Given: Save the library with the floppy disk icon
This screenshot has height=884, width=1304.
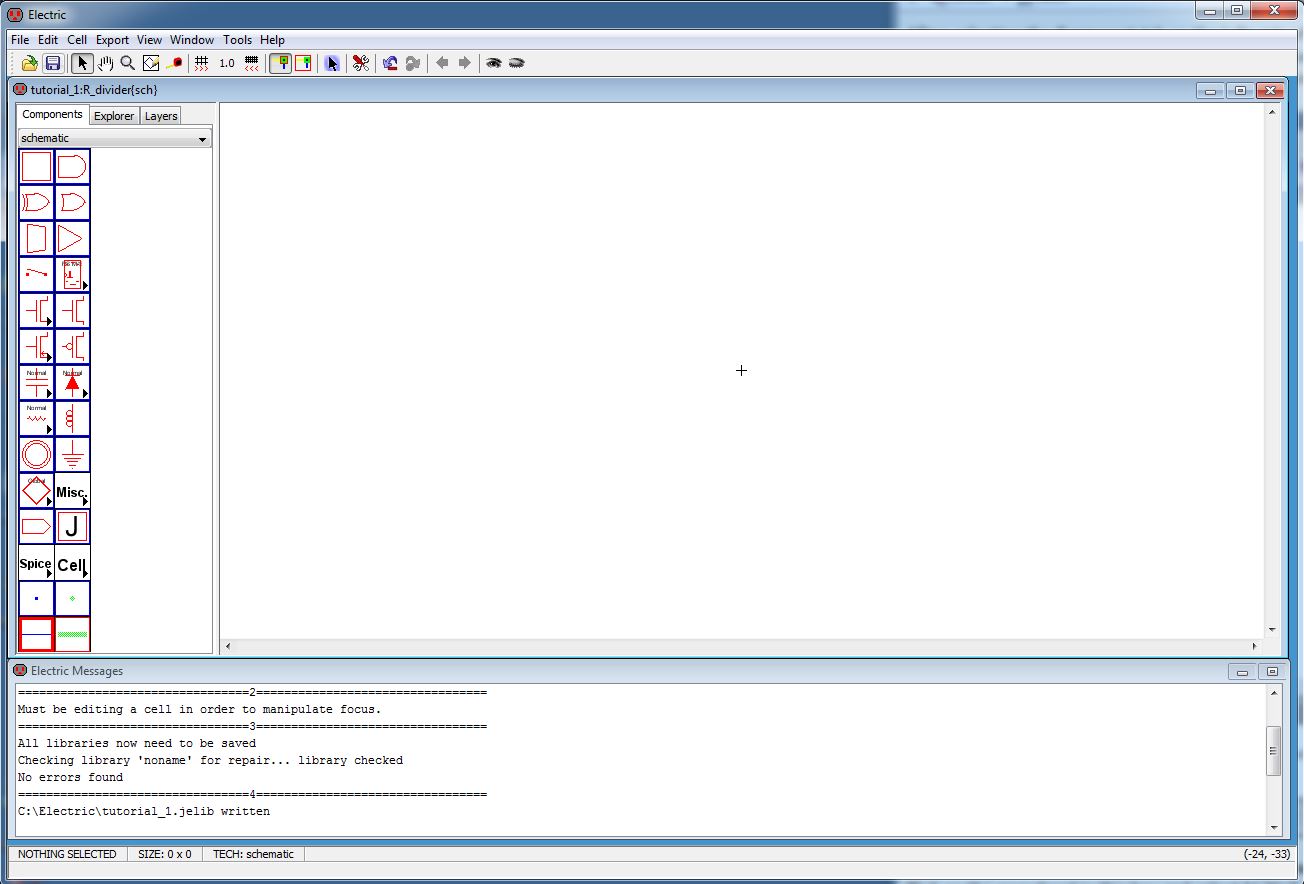Looking at the screenshot, I should click(x=53, y=63).
